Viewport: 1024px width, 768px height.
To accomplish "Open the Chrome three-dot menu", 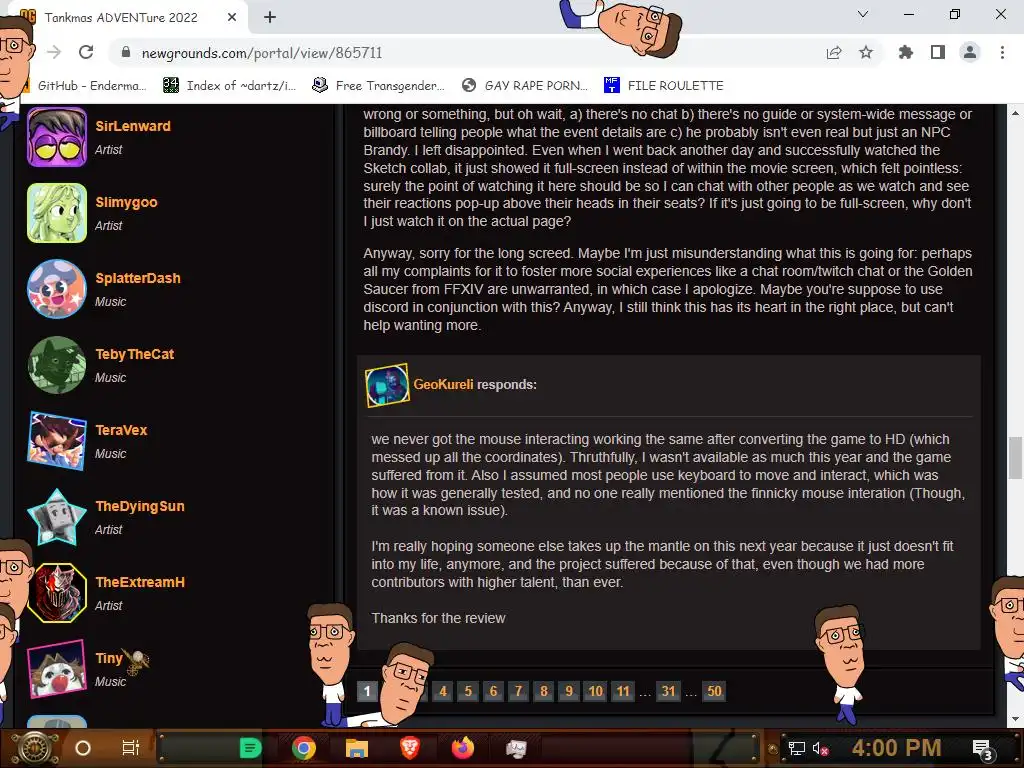I will pyautogui.click(x=1002, y=52).
